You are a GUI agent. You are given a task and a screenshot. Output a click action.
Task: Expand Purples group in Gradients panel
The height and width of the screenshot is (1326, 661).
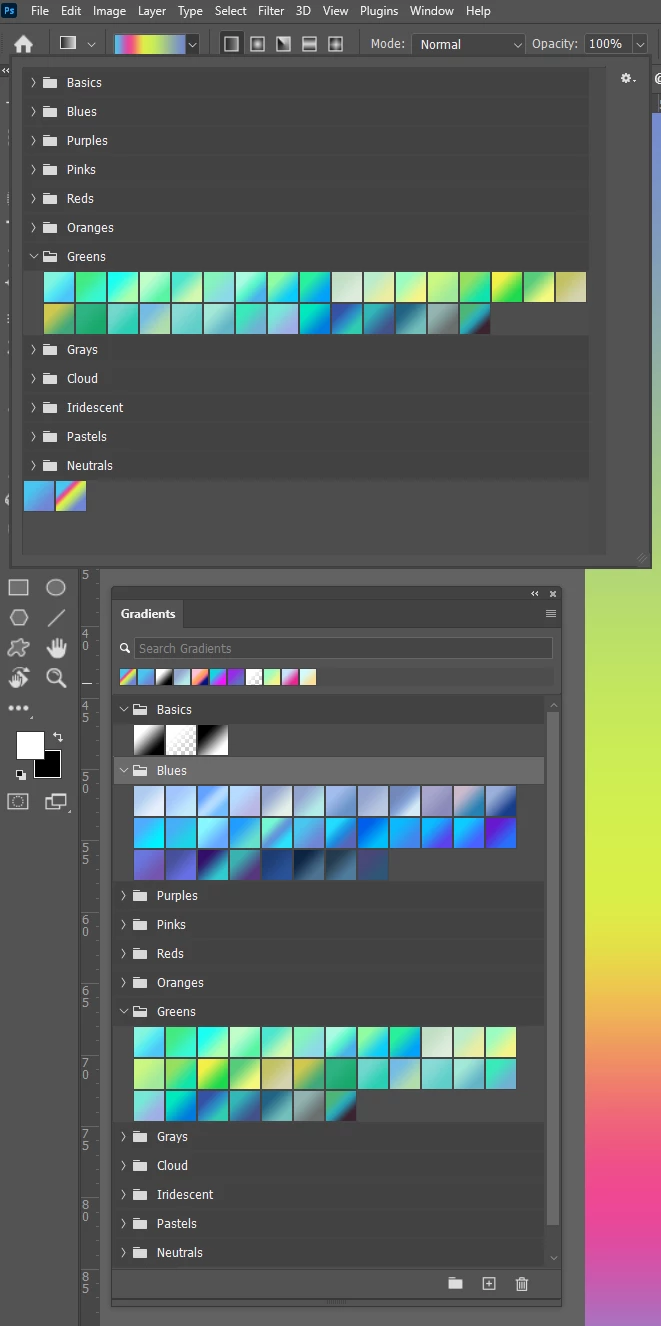pyautogui.click(x=124, y=895)
